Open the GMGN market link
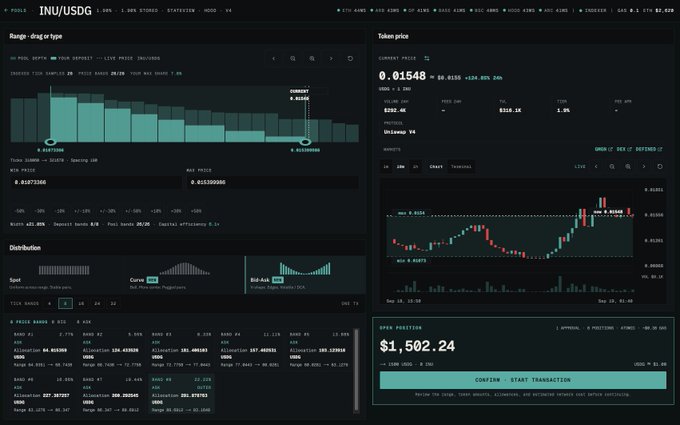Image resolution: width=680 pixels, height=425 pixels. [x=603, y=149]
